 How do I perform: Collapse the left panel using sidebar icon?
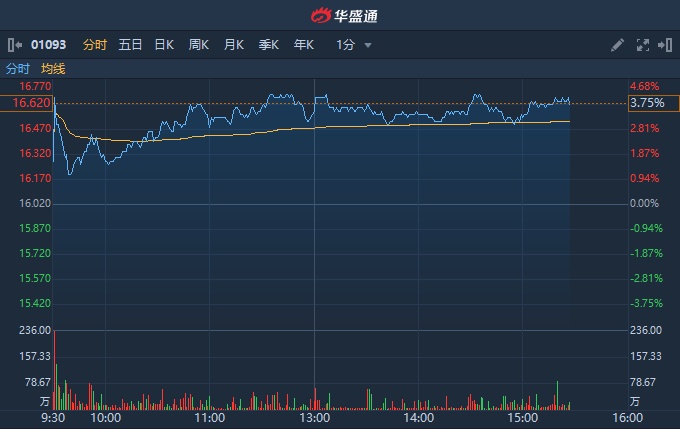15,45
